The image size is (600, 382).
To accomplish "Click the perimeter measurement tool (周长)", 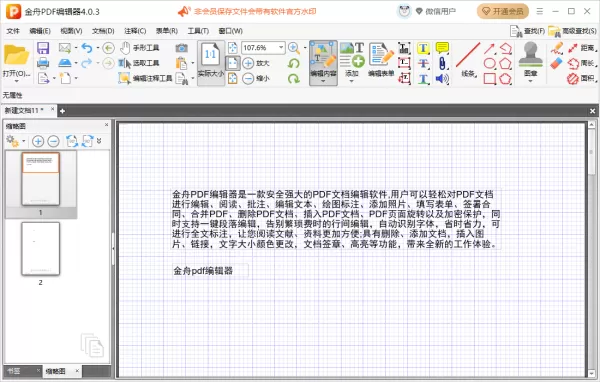I will (582, 63).
